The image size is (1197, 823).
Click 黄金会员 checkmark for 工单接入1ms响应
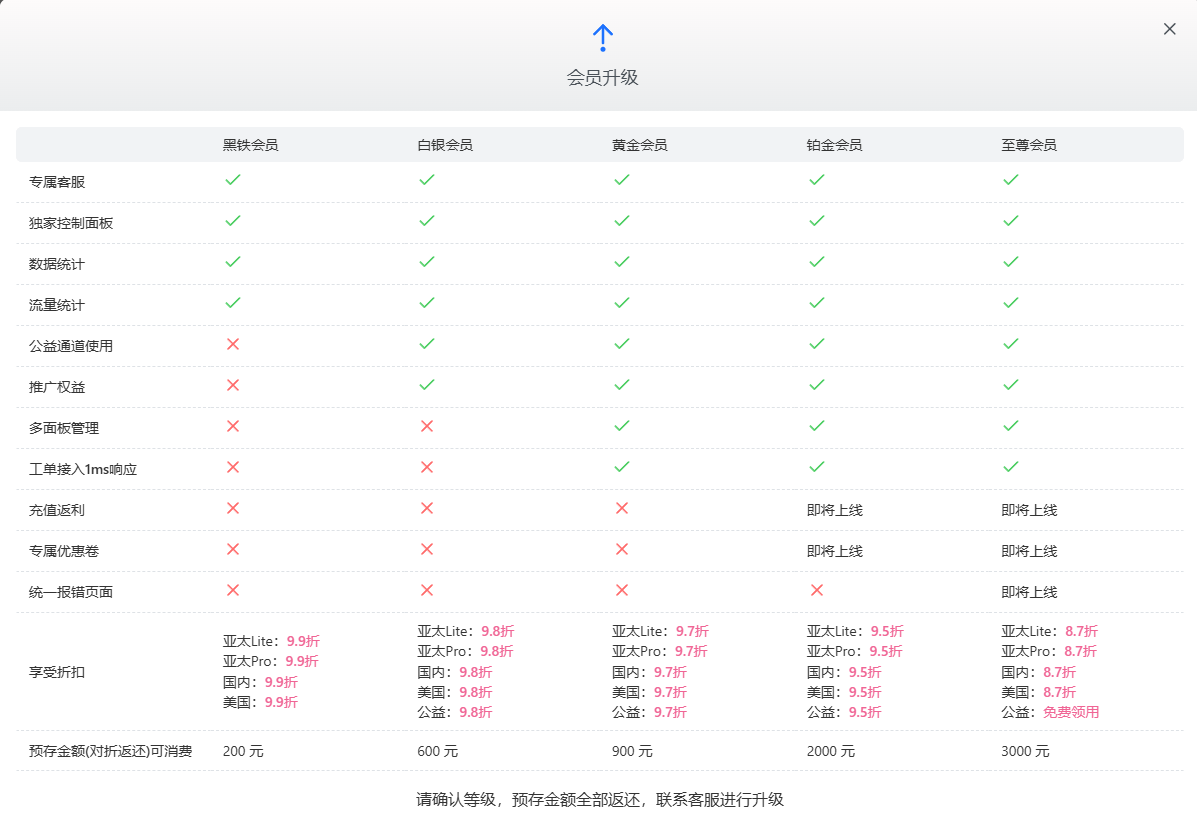[x=622, y=467]
